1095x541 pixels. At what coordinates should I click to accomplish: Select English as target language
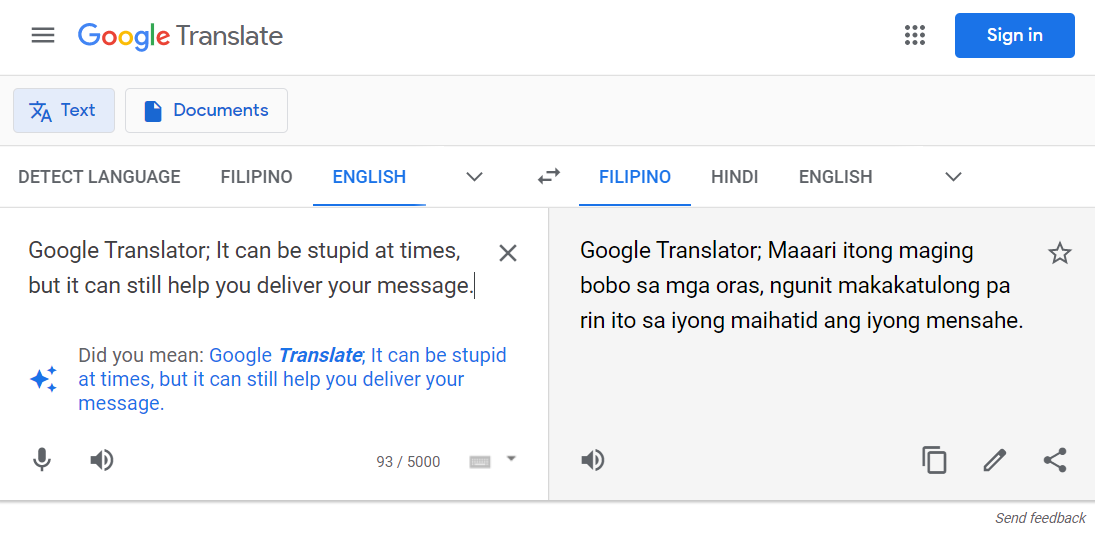click(x=835, y=177)
